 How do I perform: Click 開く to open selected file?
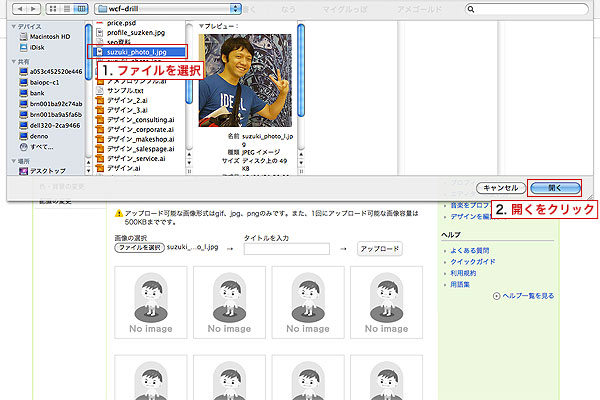click(x=555, y=188)
